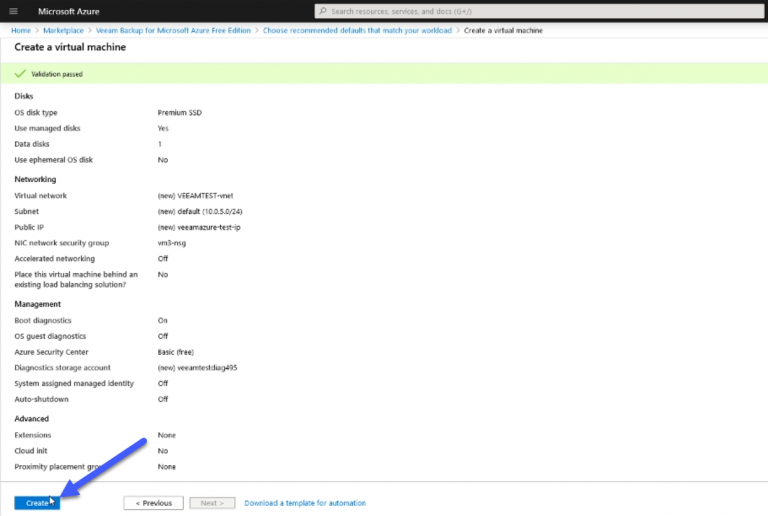This screenshot has width=768, height=516.
Task: Select the Public IP label
Action: coord(29,227)
